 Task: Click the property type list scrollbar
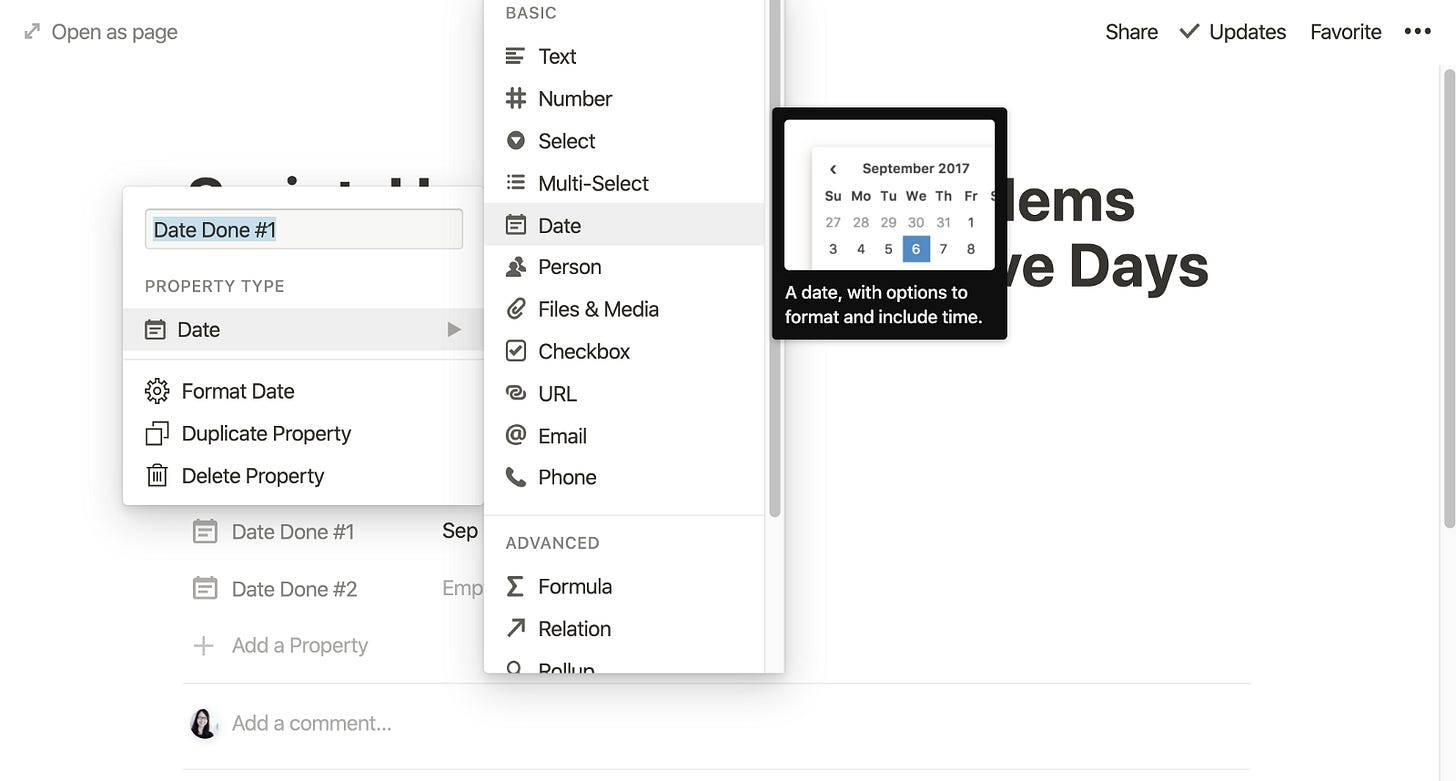coord(774,258)
